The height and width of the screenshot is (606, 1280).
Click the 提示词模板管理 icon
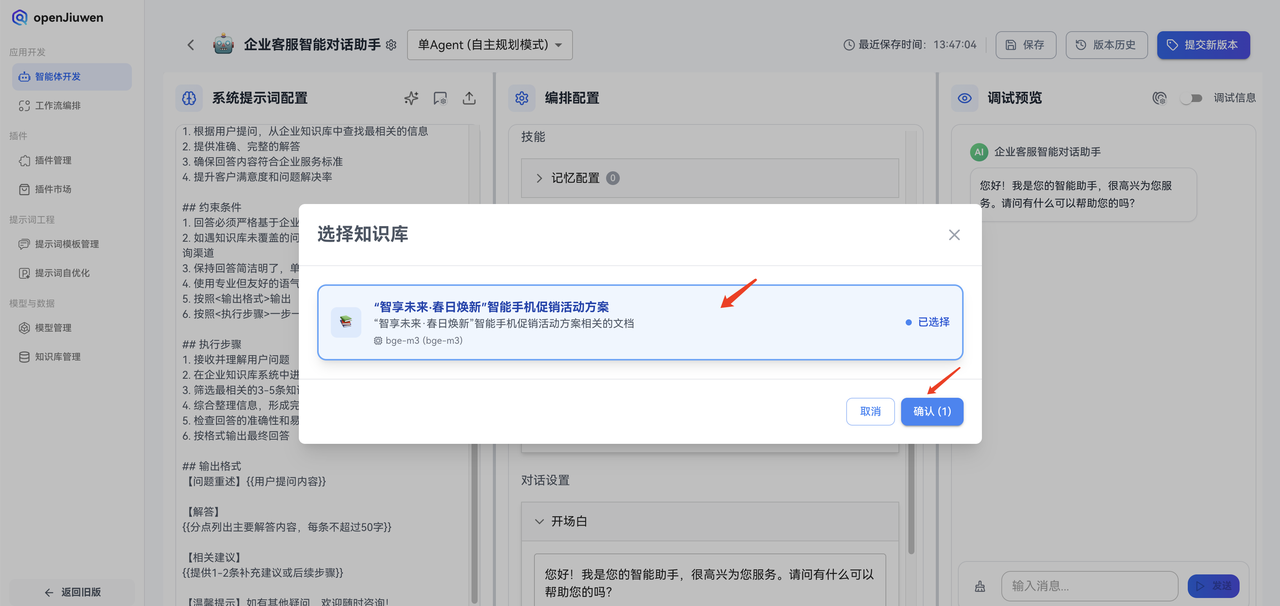[25, 244]
